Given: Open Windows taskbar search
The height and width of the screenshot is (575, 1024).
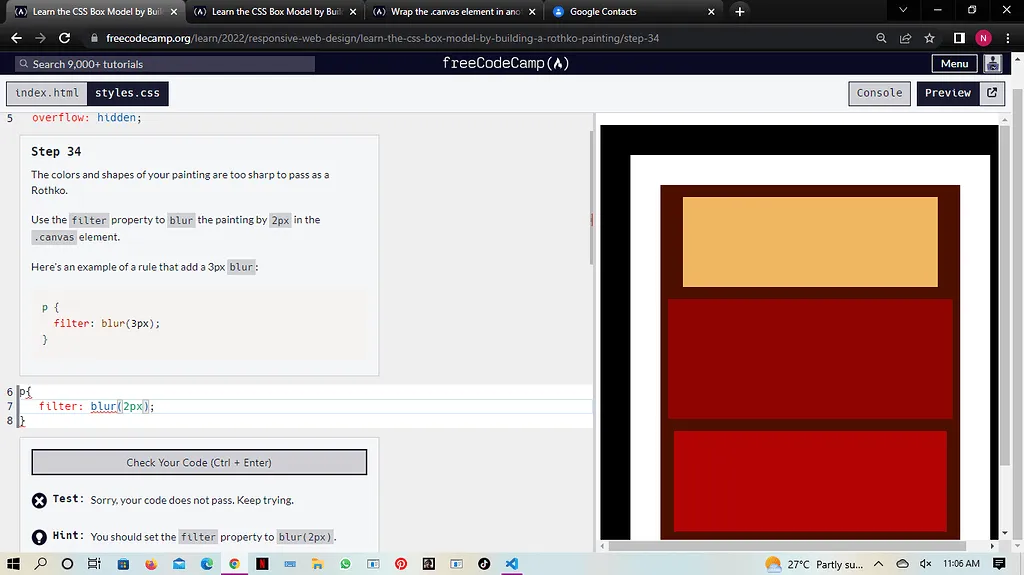Looking at the screenshot, I should click(40, 563).
